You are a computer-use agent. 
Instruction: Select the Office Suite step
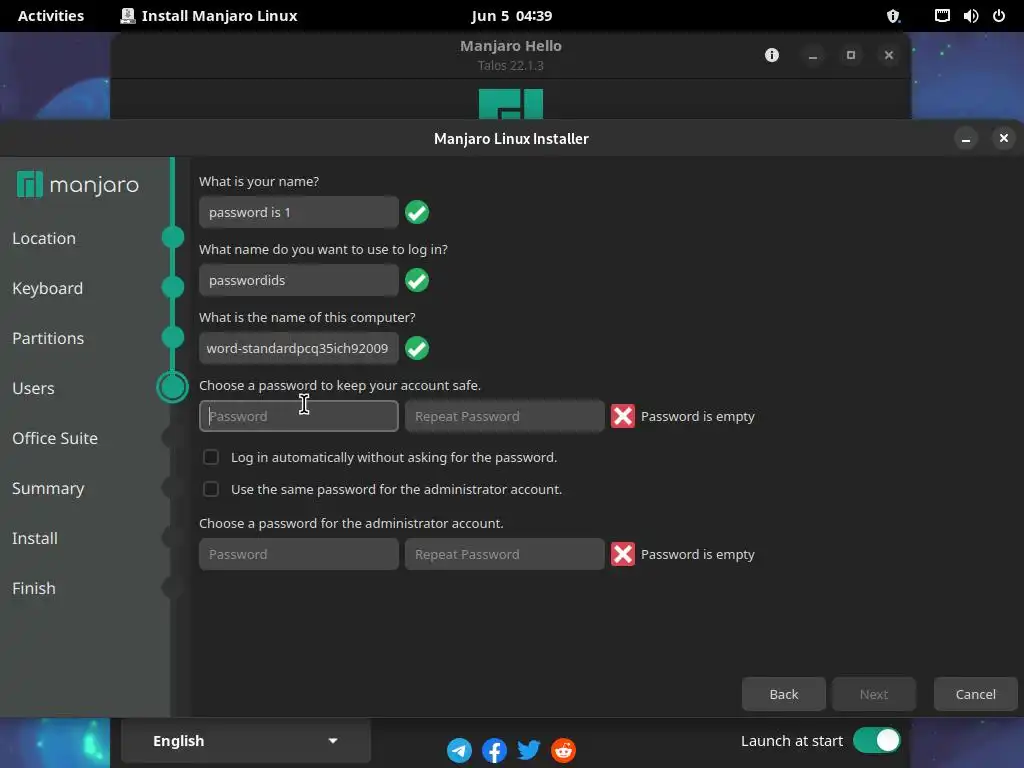point(55,438)
